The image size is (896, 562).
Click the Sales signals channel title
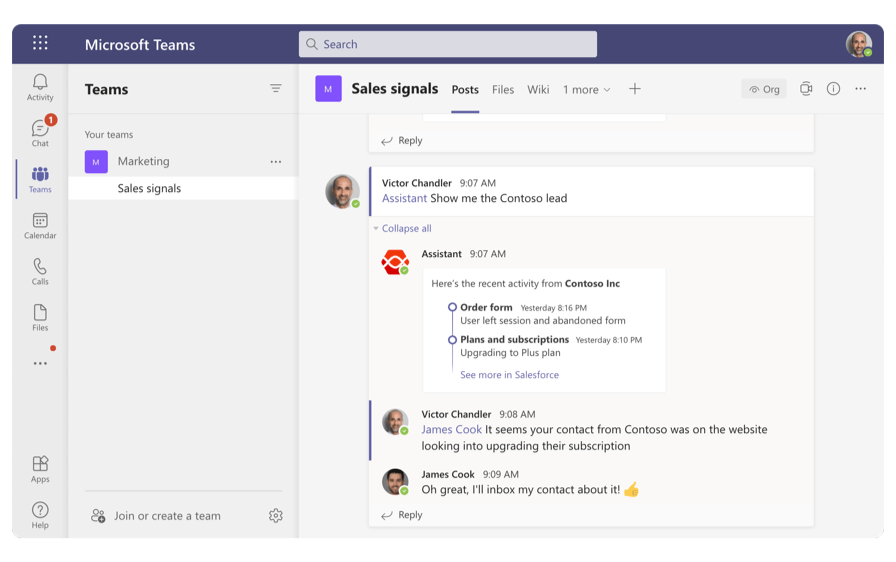pos(395,89)
